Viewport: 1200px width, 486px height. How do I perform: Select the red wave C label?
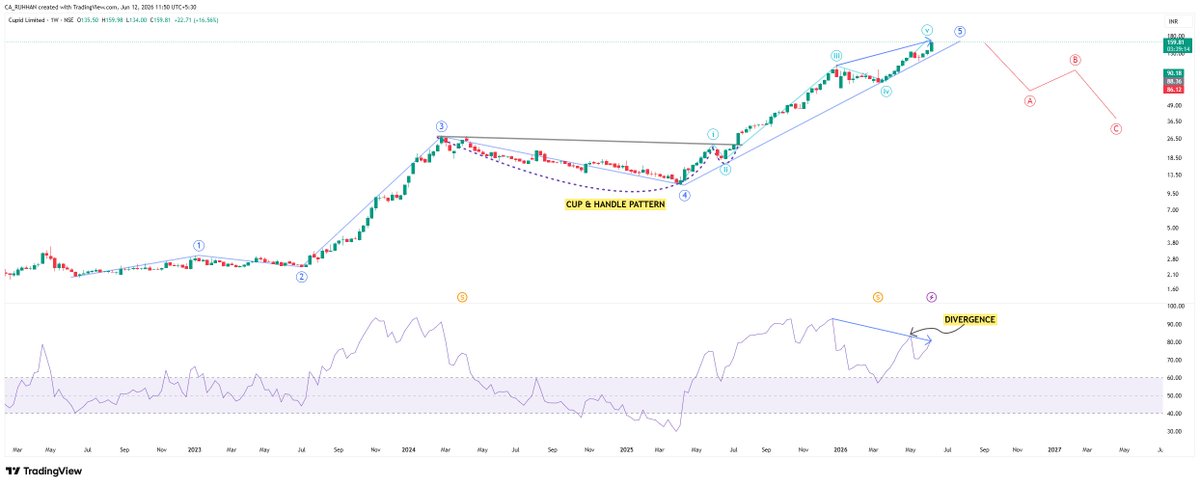coord(1116,129)
